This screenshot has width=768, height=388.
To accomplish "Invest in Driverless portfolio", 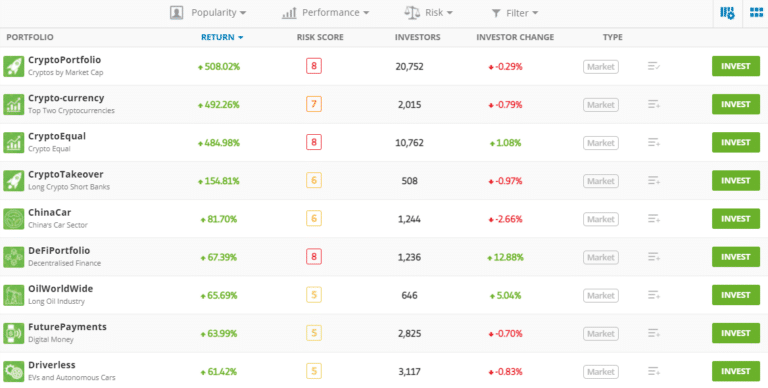I will 736,372.
